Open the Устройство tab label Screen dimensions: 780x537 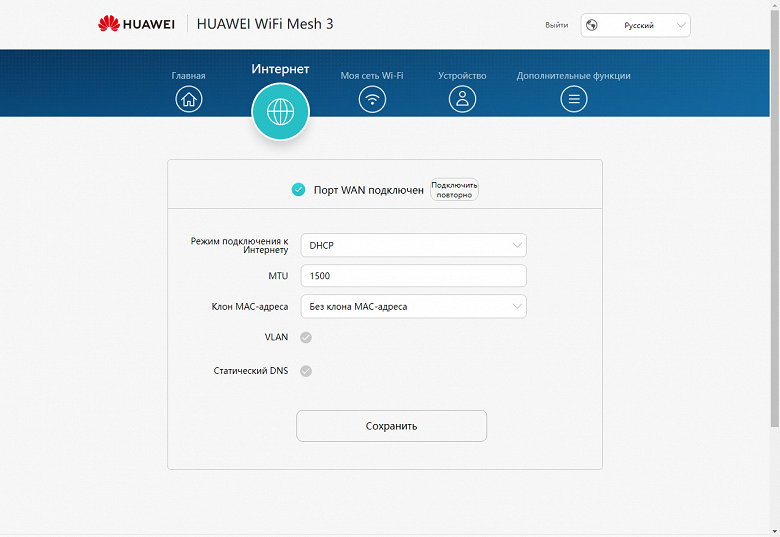coord(462,76)
